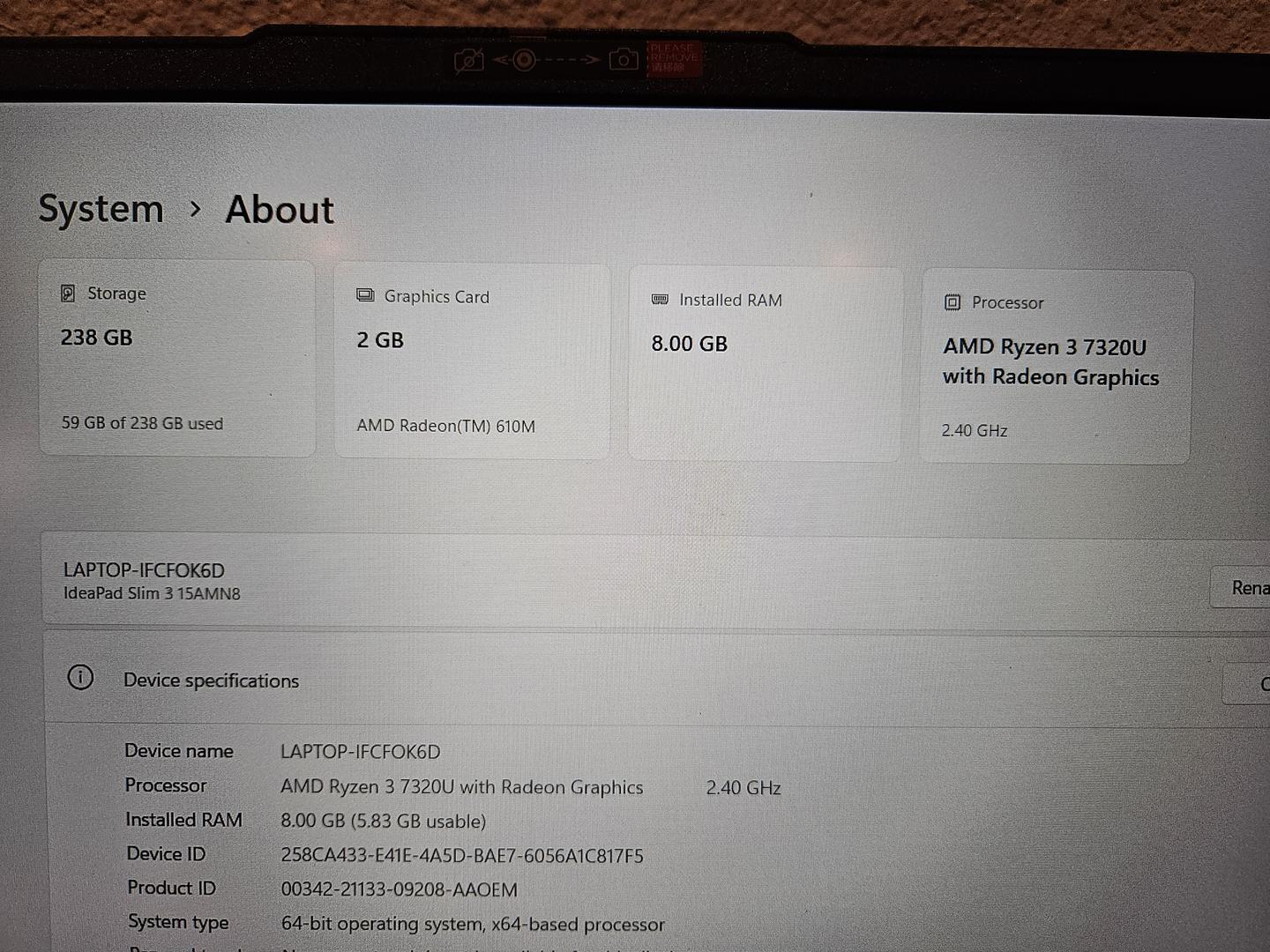1270x952 pixels.
Task: Select the "Device ID" row label
Action: 166,854
